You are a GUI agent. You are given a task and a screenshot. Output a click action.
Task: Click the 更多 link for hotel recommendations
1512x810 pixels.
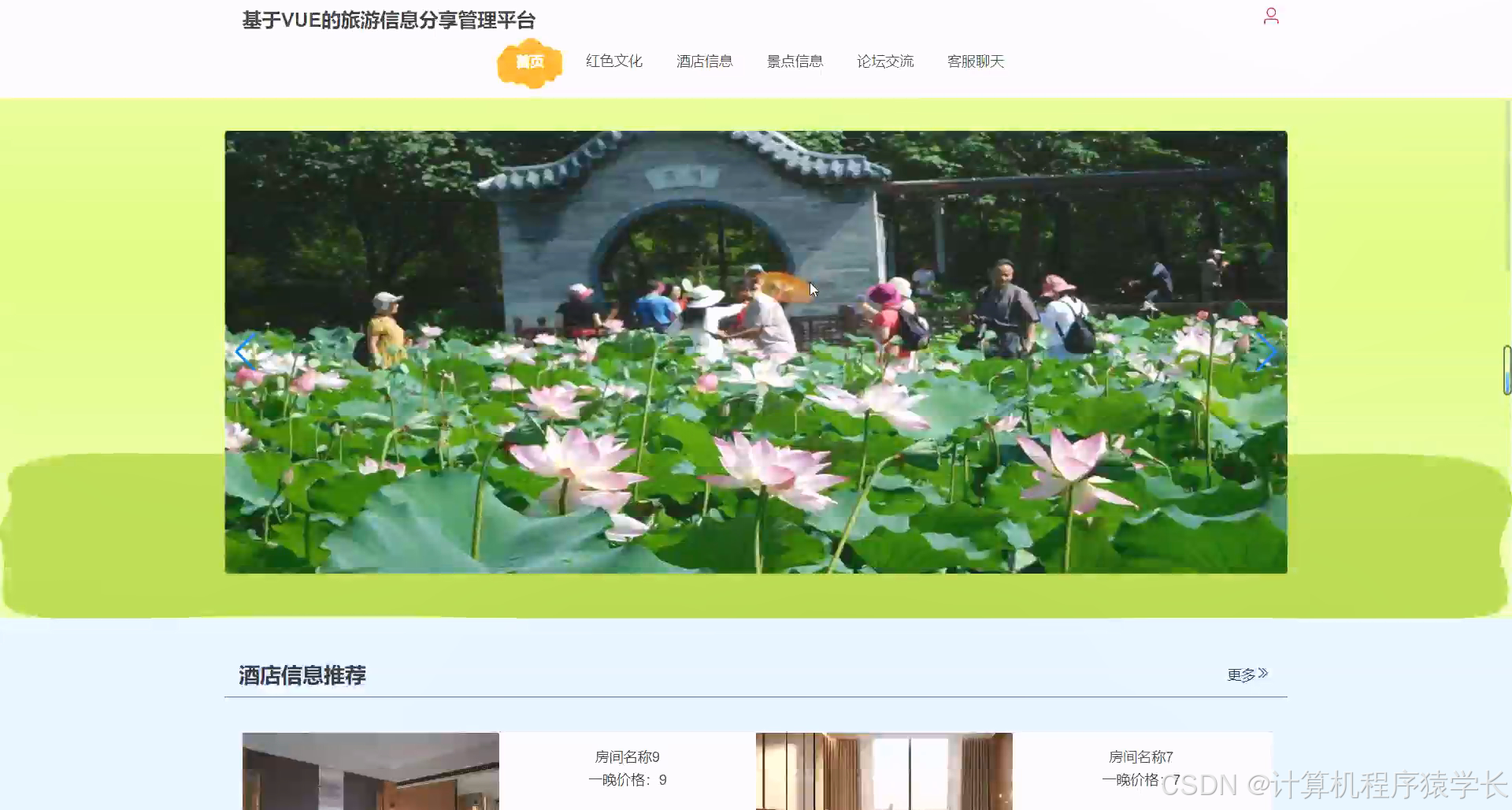pyautogui.click(x=1241, y=674)
